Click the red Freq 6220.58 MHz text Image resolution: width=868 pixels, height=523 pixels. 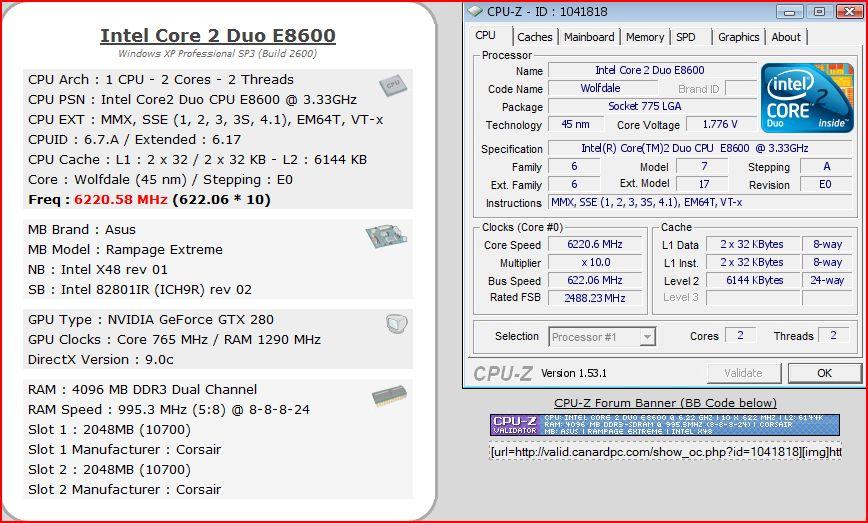(x=121, y=200)
